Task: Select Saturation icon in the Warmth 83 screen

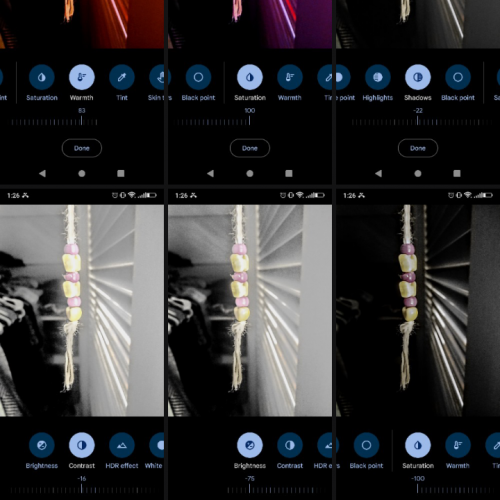Action: (42, 77)
